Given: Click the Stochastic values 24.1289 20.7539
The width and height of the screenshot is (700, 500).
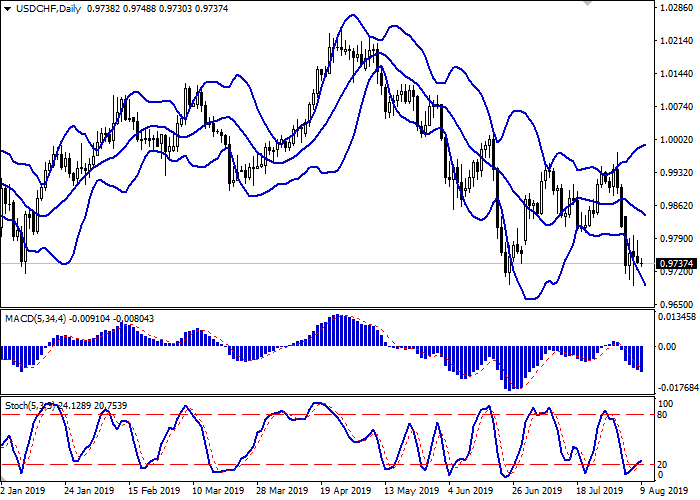Looking at the screenshot, I should [92, 406].
